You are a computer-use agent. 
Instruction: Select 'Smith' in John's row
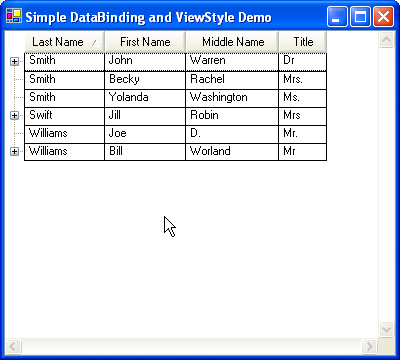[x=65, y=62]
